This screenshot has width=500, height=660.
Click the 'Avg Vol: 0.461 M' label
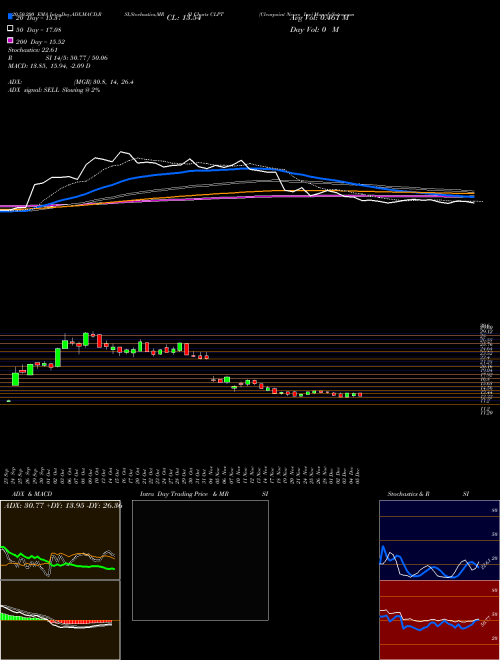click(x=319, y=18)
